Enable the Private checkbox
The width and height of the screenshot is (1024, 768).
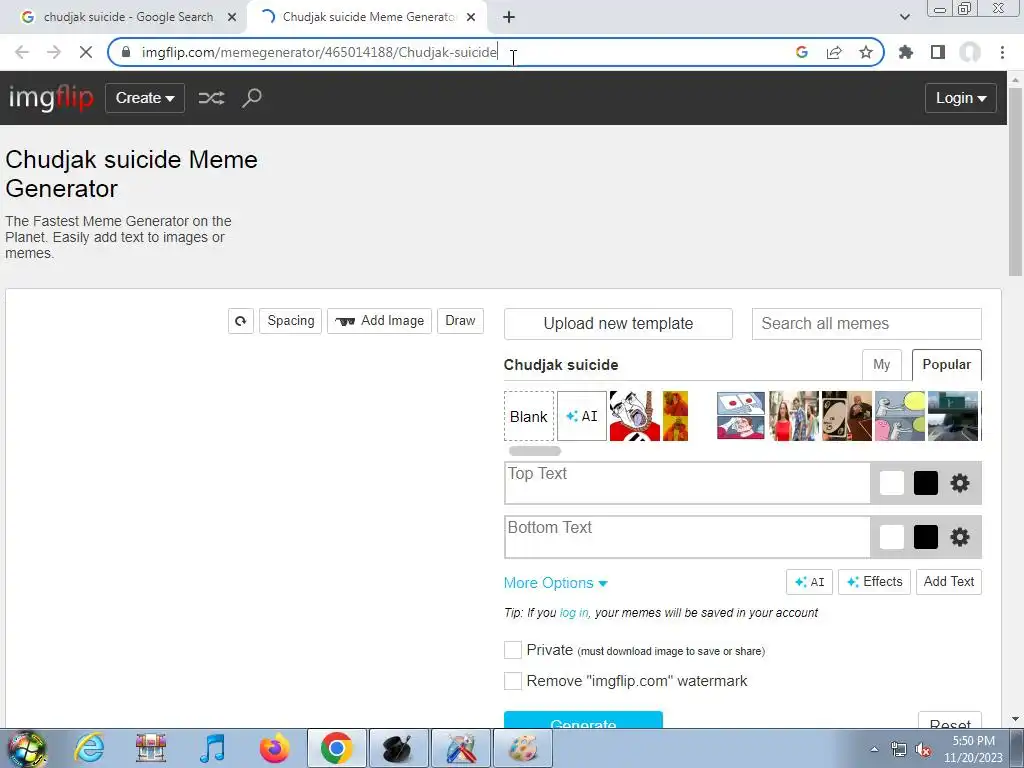[513, 650]
